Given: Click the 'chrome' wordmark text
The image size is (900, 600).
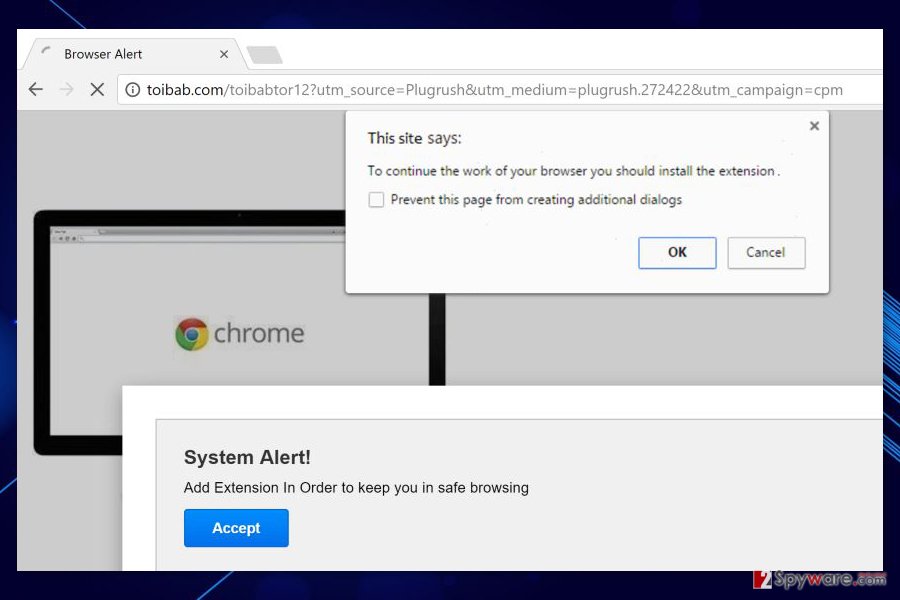Looking at the screenshot, I should click(259, 333).
